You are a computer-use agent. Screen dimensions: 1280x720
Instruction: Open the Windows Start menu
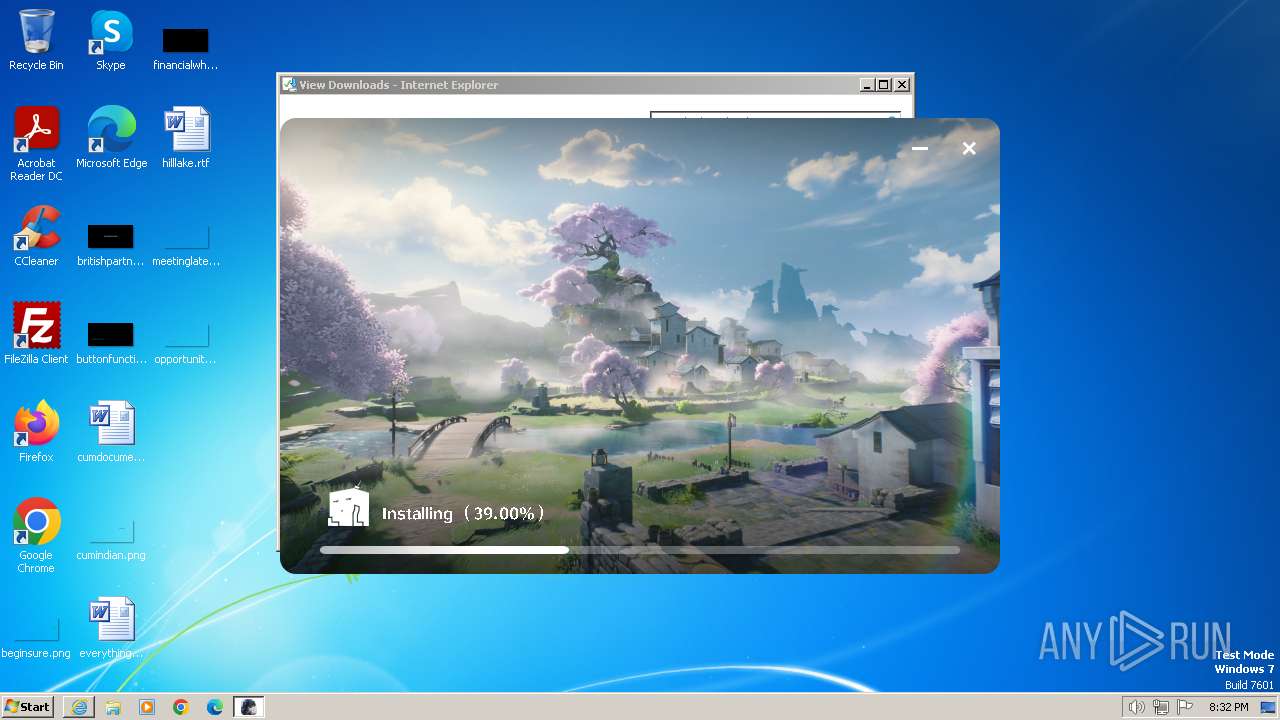coord(28,707)
